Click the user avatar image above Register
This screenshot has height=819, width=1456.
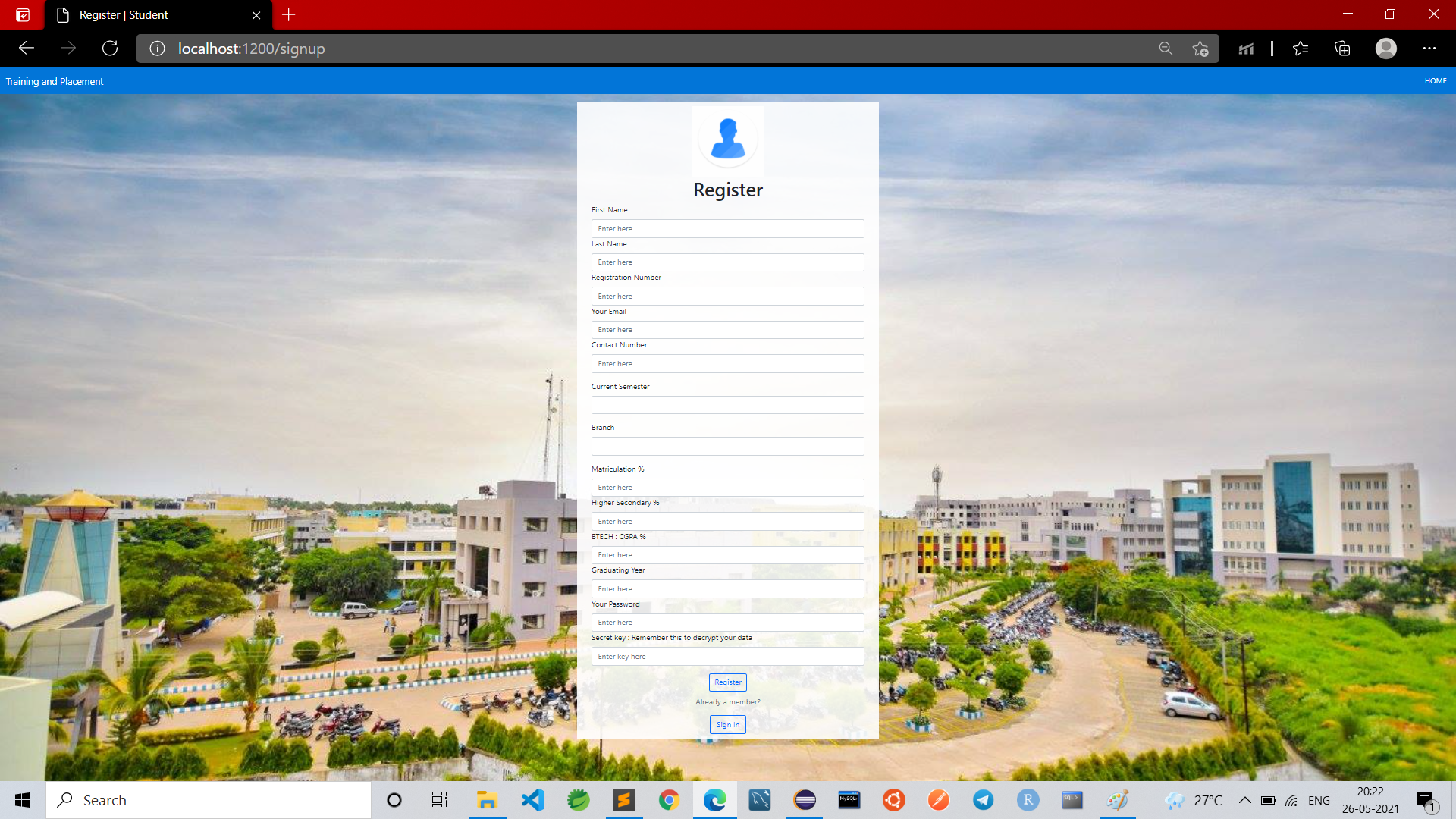(728, 139)
